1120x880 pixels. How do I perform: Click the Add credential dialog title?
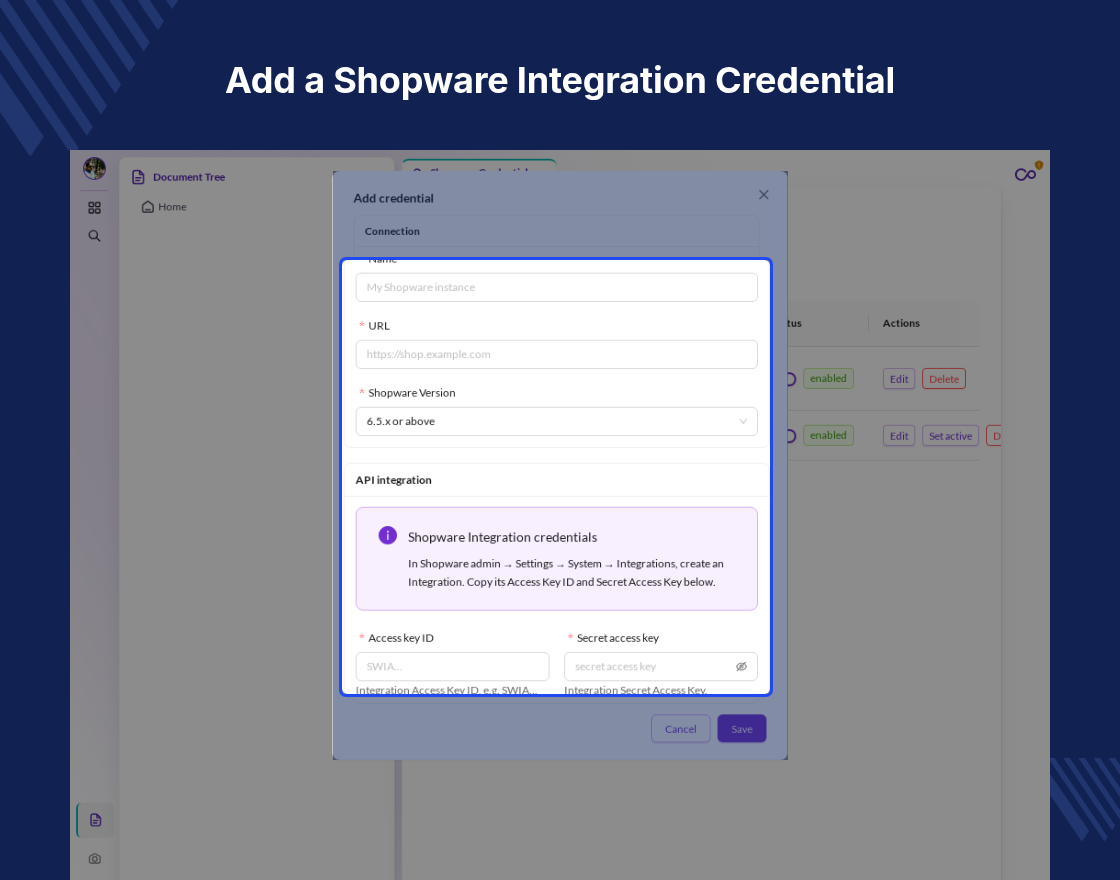394,198
